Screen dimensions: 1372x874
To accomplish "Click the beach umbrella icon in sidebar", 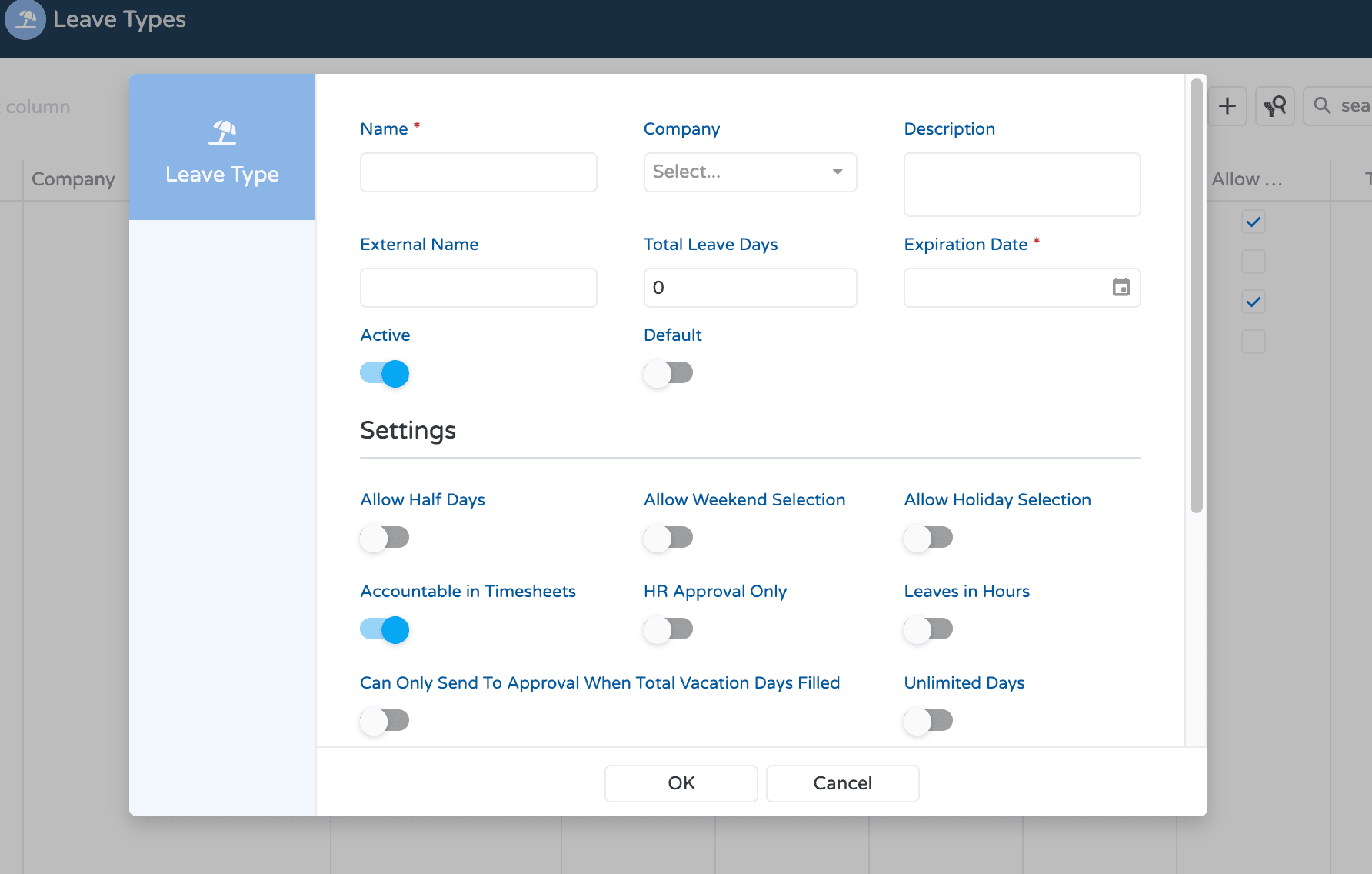I will point(222,133).
